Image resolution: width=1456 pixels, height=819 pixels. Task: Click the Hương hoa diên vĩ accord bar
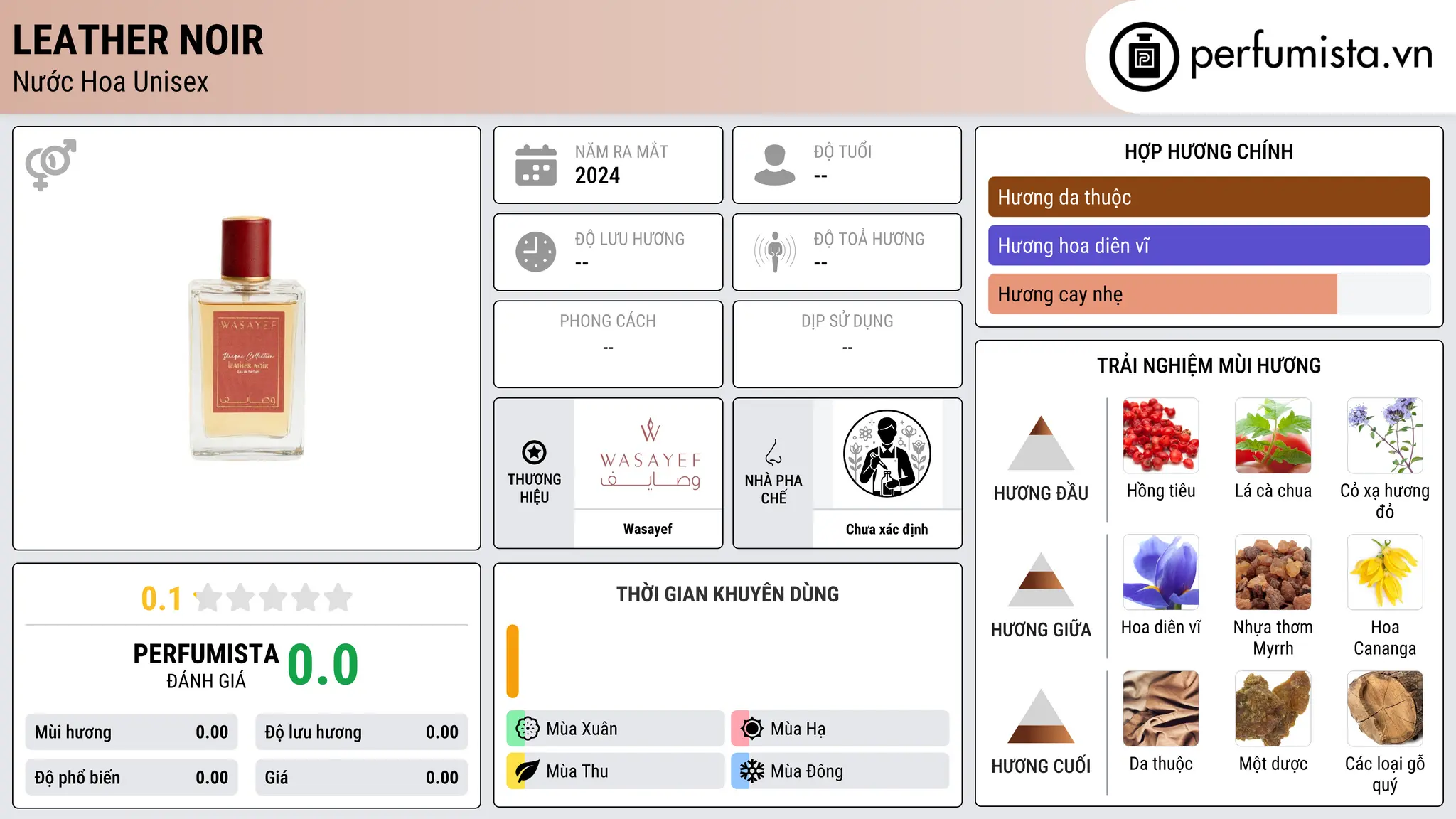(1209, 245)
